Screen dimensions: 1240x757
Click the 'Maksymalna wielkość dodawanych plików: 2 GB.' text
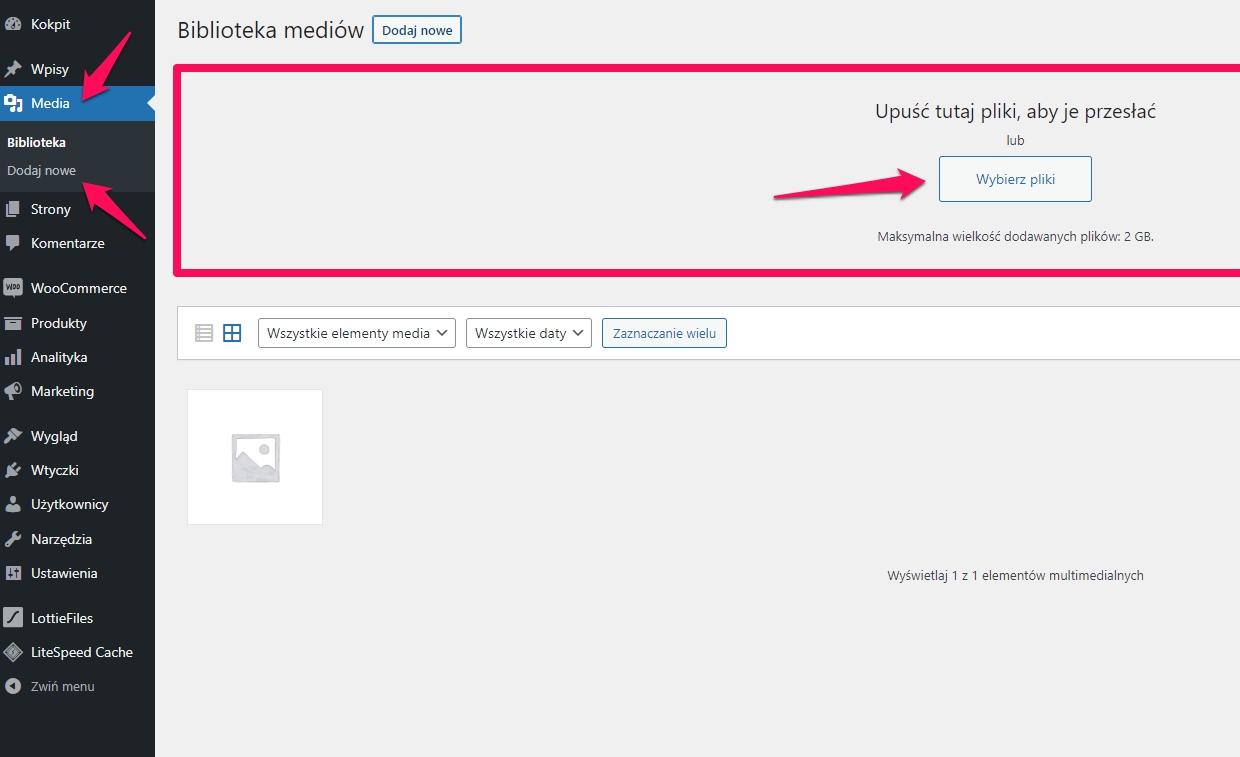pyautogui.click(x=1016, y=237)
